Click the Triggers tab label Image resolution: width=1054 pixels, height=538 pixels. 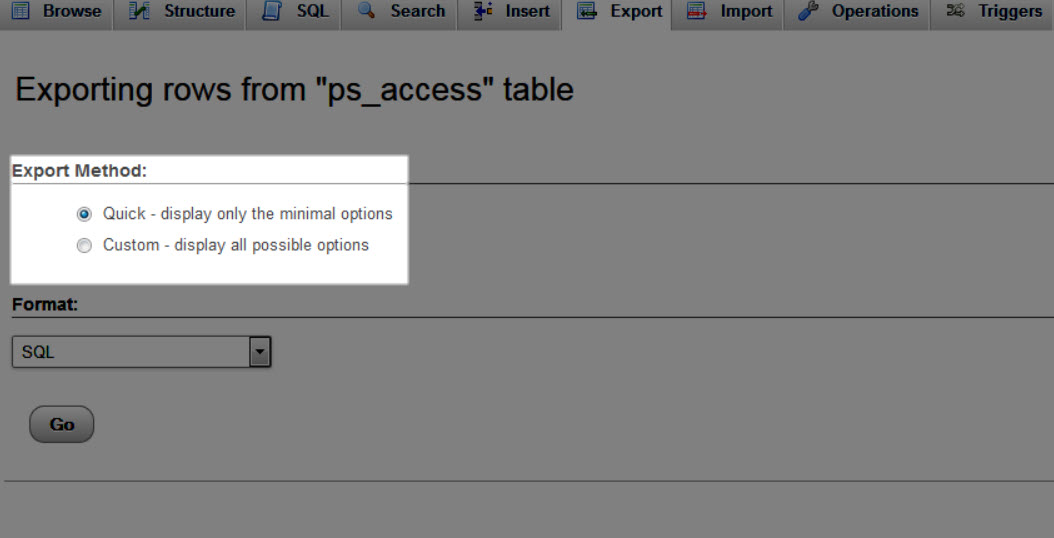click(x=1010, y=12)
